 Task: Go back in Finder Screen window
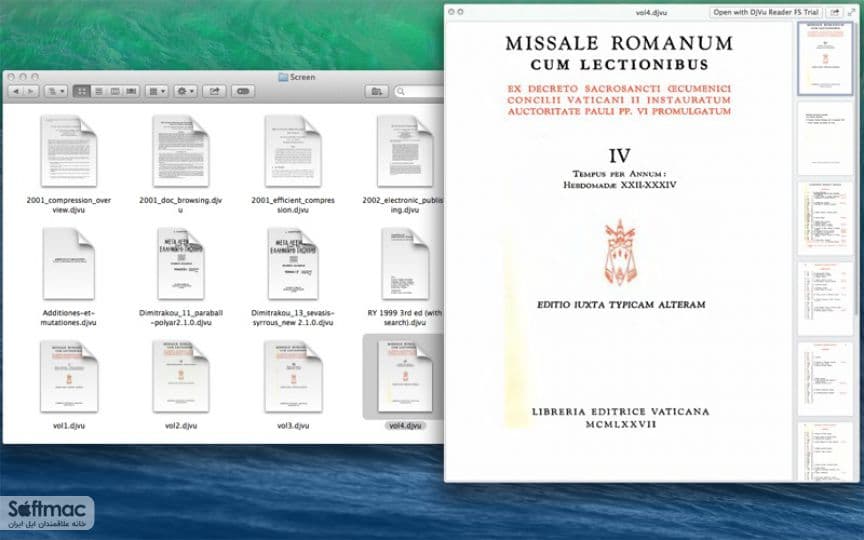click(x=16, y=91)
